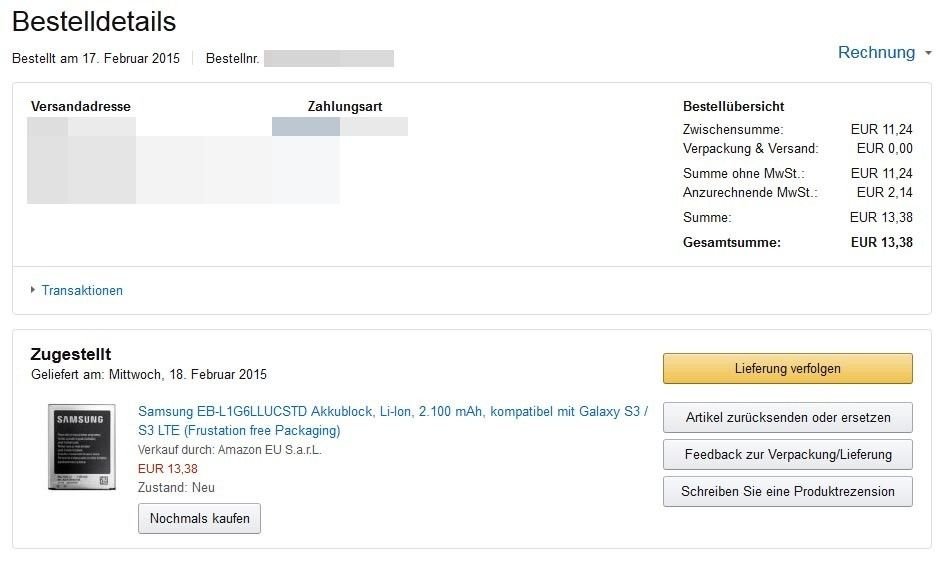Image resolution: width=946 pixels, height=561 pixels.
Task: Click Verkauf durch Amazon EU S.a.r.L. text
Action: pyautogui.click(x=230, y=449)
